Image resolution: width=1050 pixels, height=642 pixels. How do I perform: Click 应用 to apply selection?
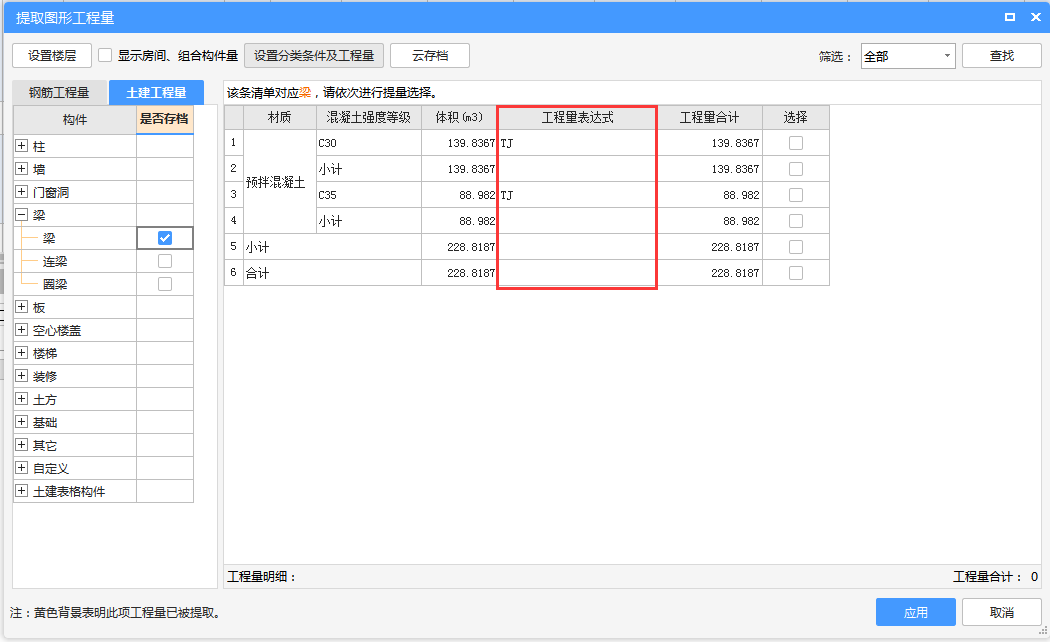click(915, 612)
